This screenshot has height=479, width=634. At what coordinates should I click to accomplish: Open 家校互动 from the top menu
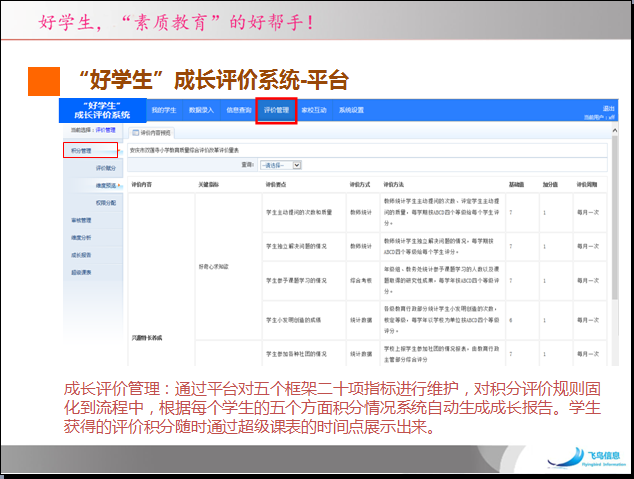tap(314, 110)
